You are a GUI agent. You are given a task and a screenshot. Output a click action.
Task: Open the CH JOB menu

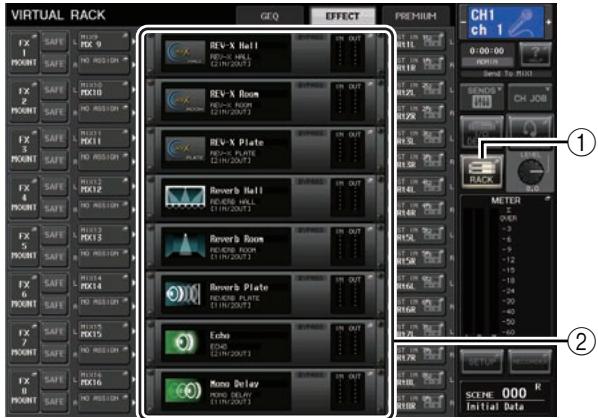click(x=530, y=97)
